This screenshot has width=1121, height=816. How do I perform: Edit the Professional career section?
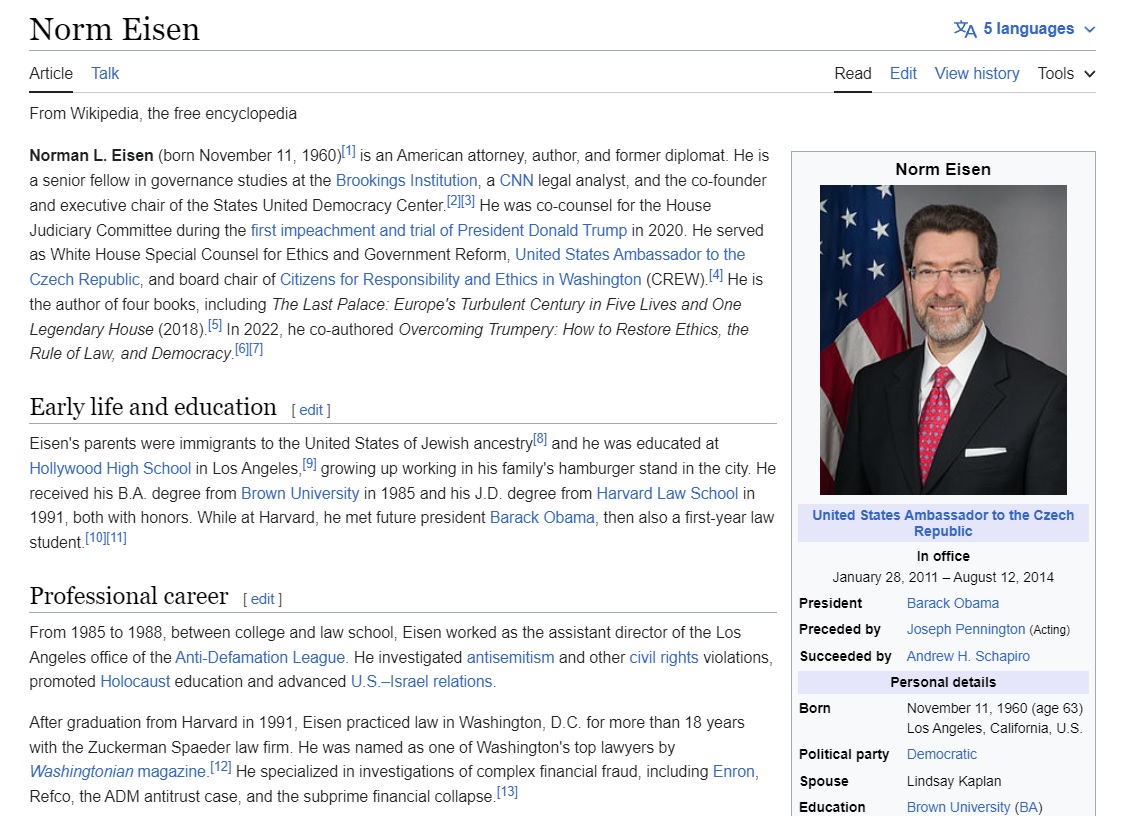262,599
